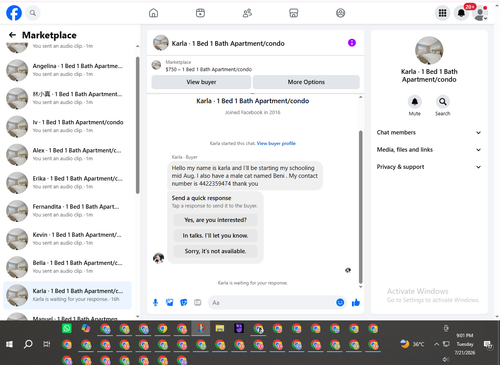Viewport: 500px width, 365px height.
Task: Open the Erika conversation
Action: pyautogui.click(x=68, y=183)
